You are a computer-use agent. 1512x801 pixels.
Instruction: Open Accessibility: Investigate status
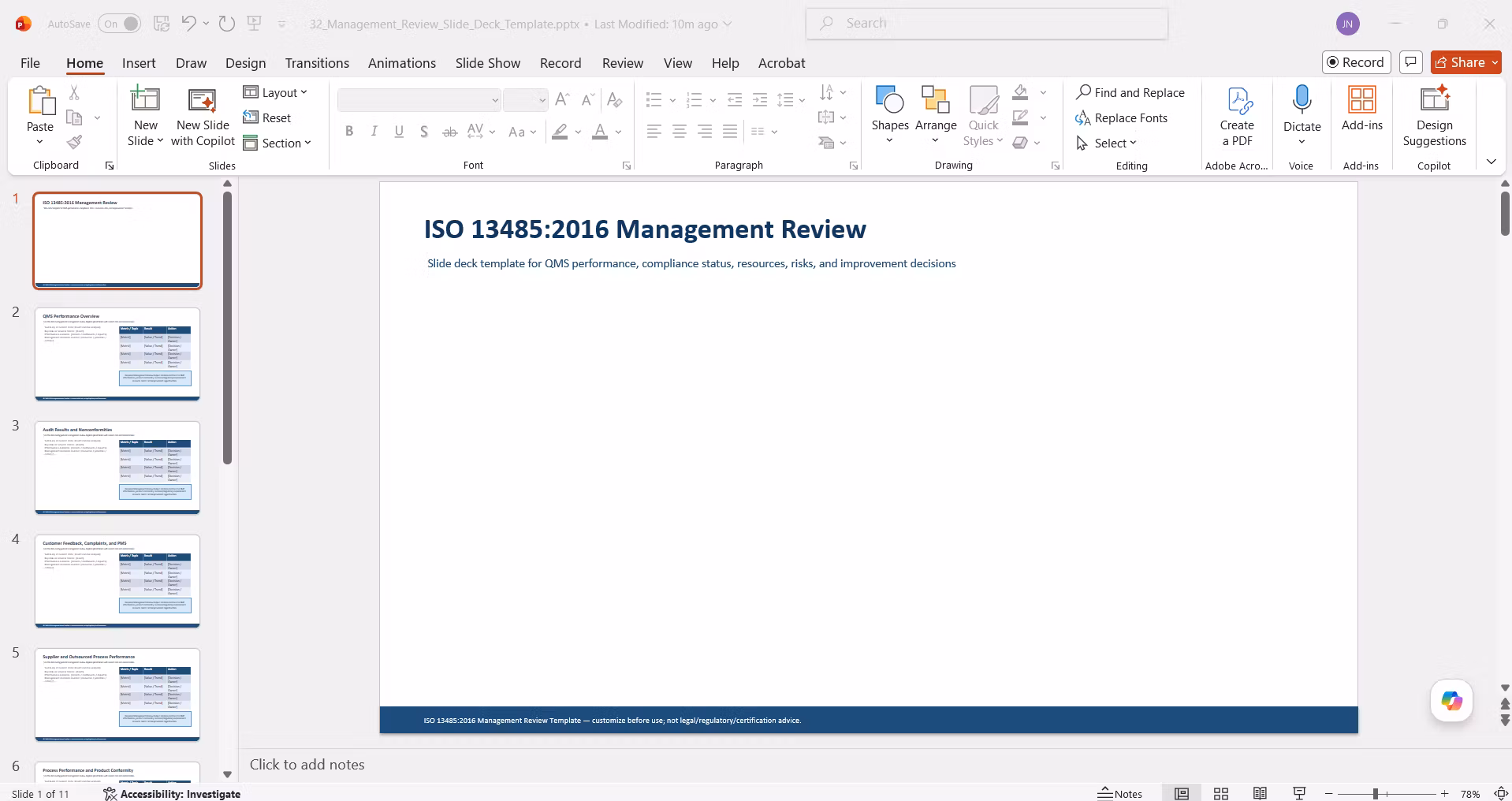(172, 793)
